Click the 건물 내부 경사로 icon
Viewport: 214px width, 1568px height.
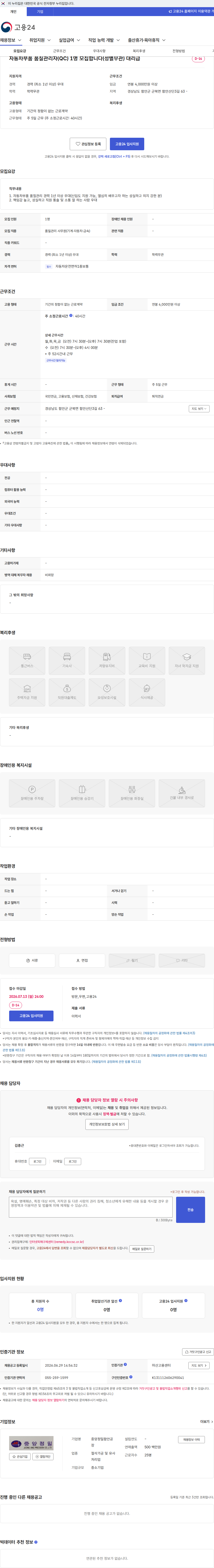pos(182,793)
